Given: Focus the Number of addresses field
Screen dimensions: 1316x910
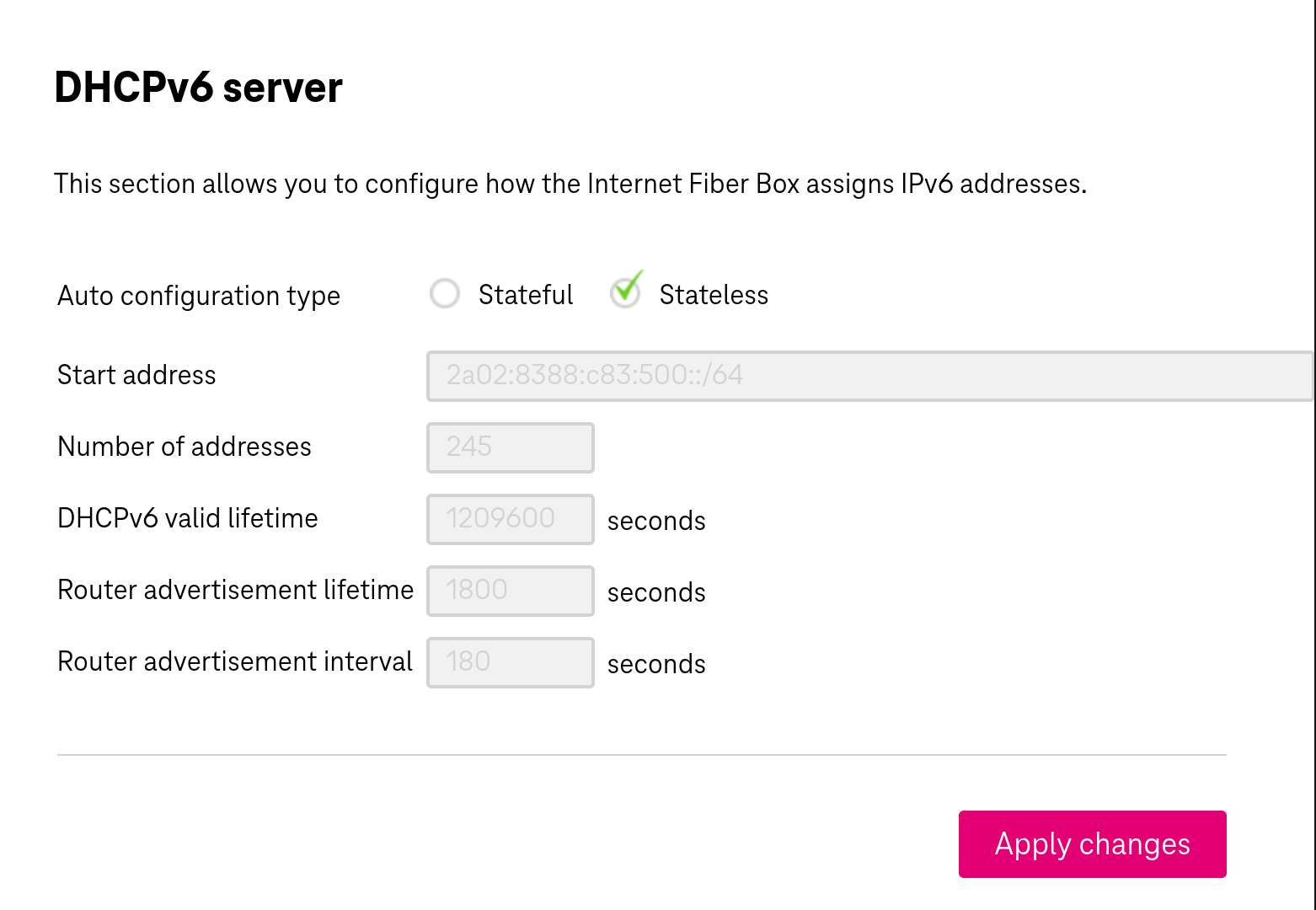Looking at the screenshot, I should tap(511, 447).
